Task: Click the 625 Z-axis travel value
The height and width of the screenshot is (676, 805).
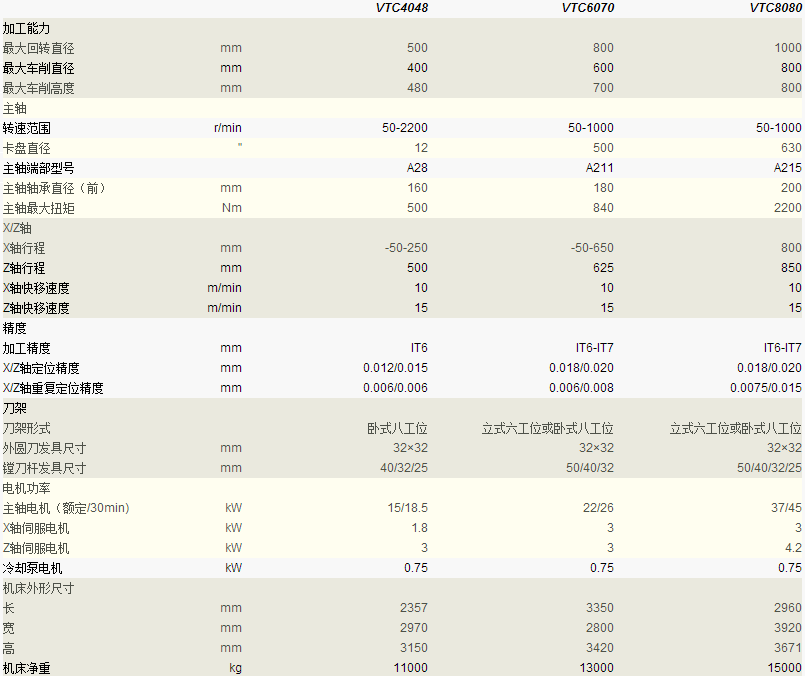Action: coord(603,268)
